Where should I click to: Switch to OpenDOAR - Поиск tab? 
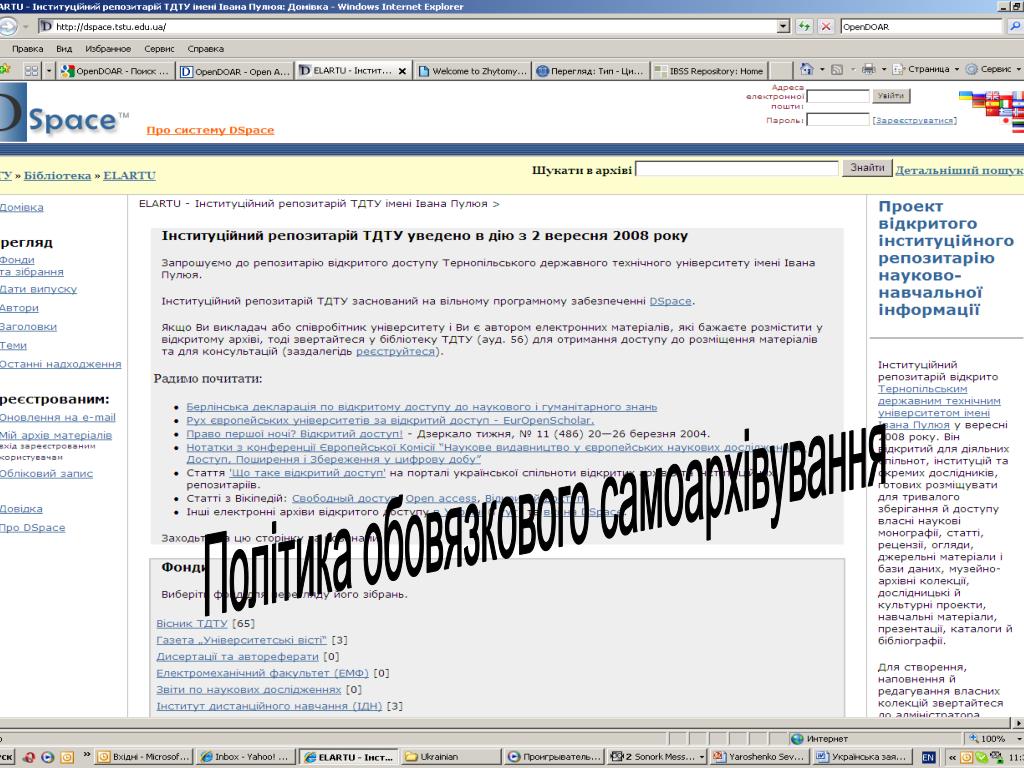click(115, 71)
